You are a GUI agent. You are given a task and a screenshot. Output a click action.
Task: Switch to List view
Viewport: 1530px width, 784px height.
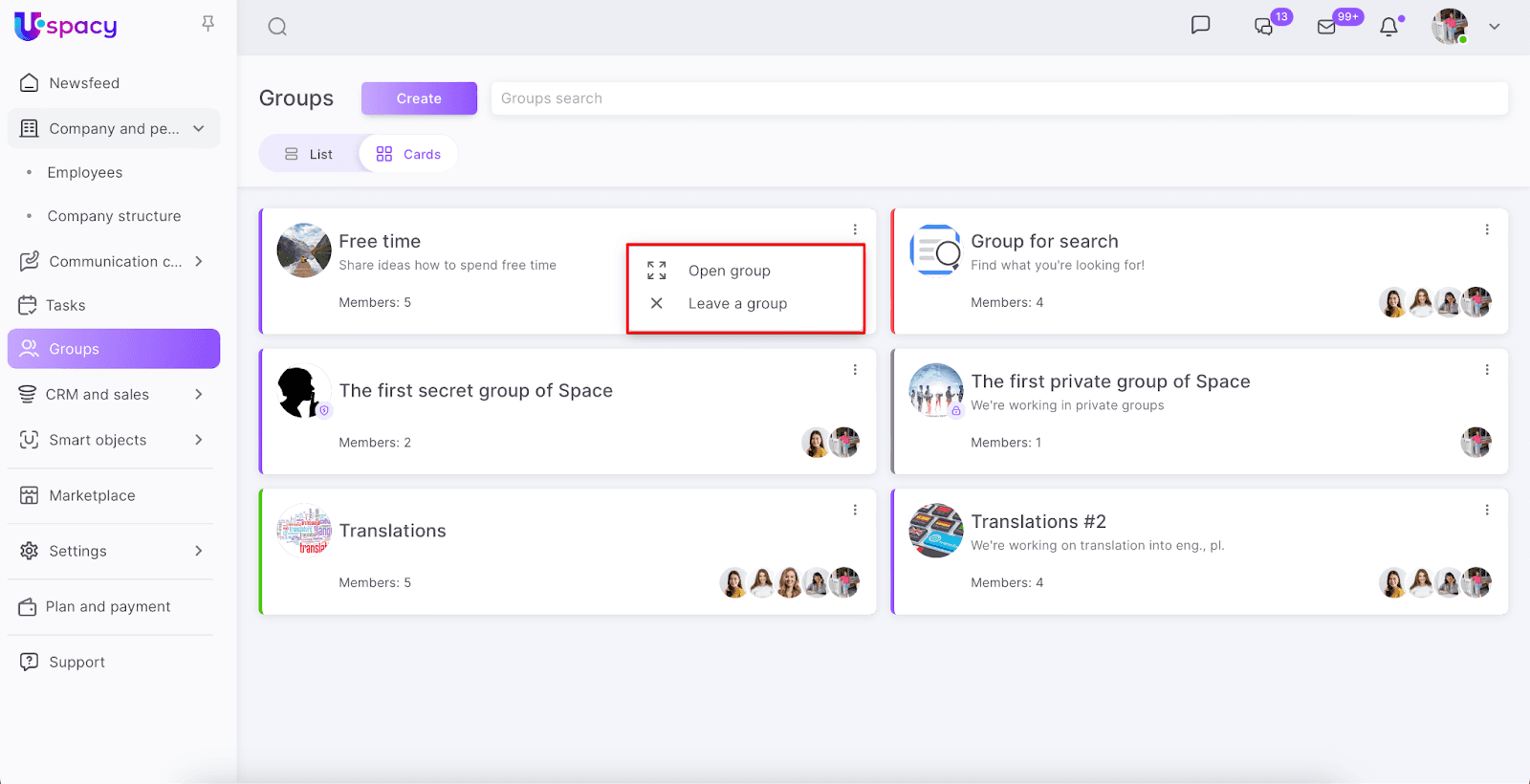coord(309,154)
